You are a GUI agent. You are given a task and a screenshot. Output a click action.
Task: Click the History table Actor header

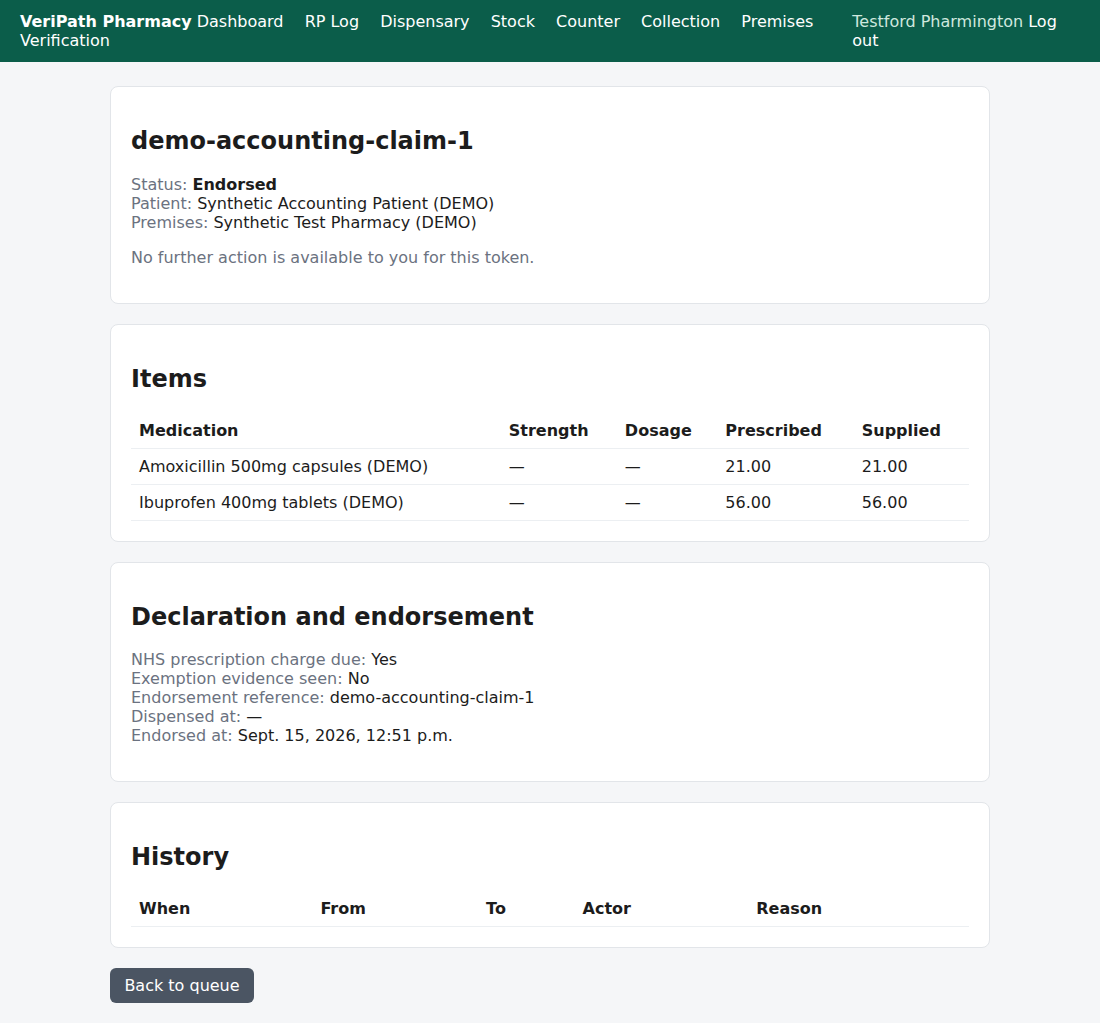[x=606, y=908]
